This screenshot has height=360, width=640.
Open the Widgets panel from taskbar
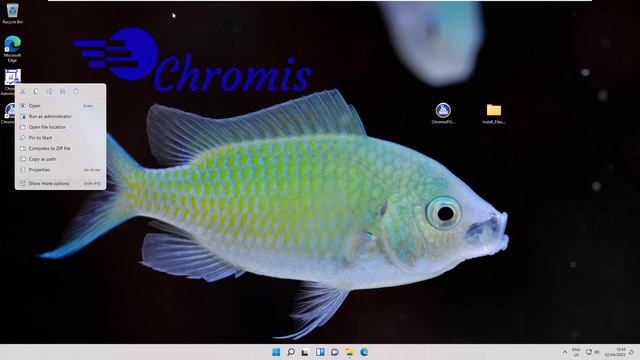pyautogui.click(x=320, y=352)
